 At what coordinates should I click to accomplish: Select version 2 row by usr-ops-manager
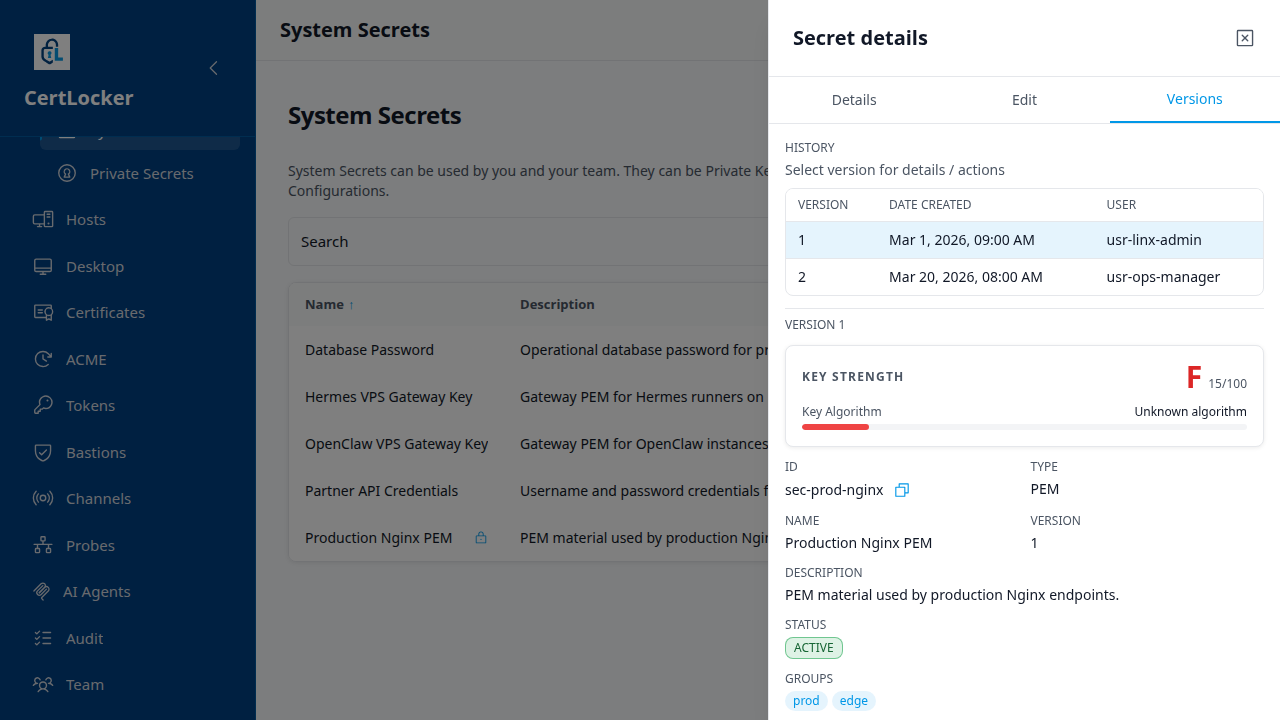coord(1024,277)
